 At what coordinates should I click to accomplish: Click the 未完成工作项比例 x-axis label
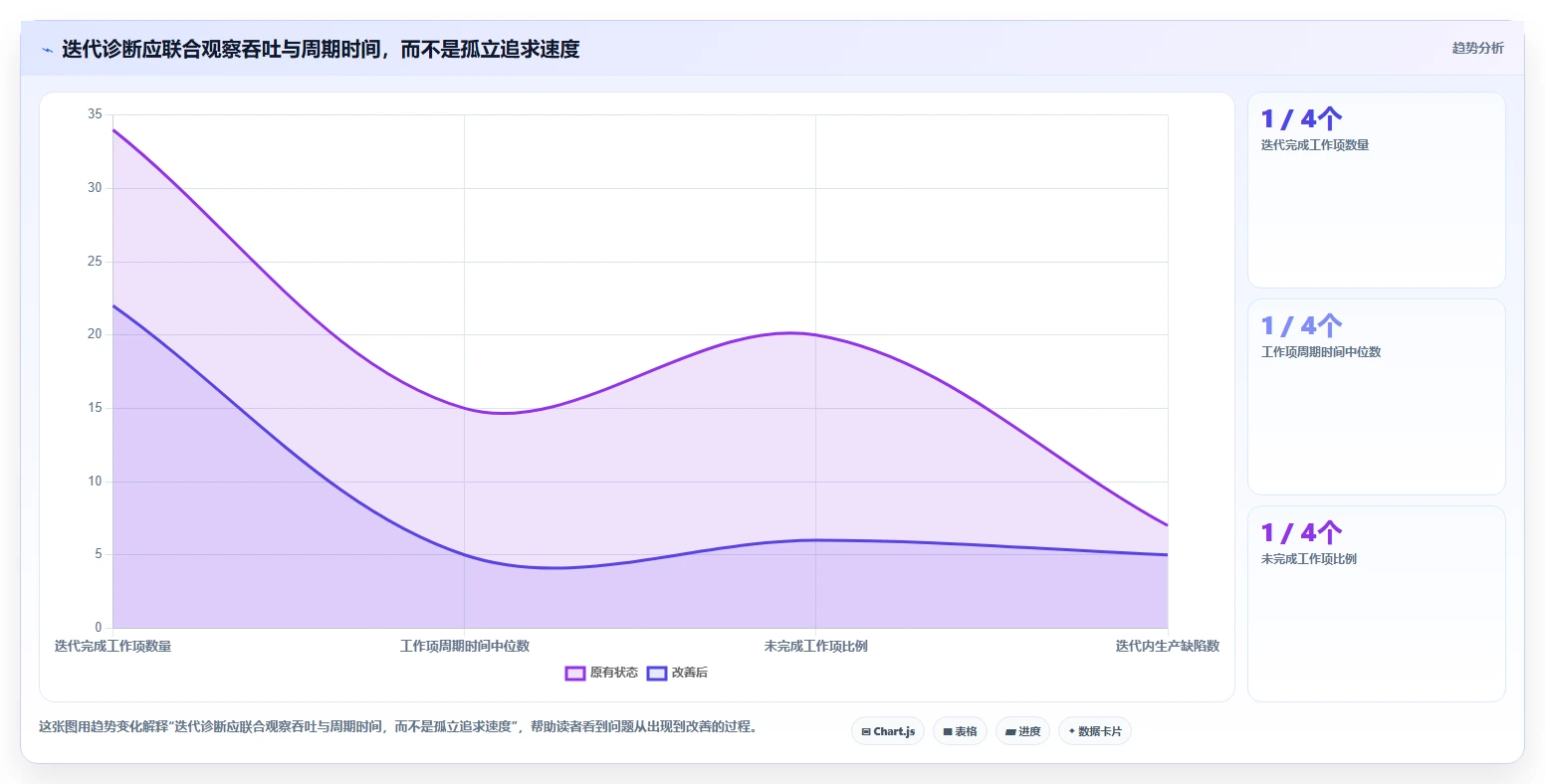point(815,647)
